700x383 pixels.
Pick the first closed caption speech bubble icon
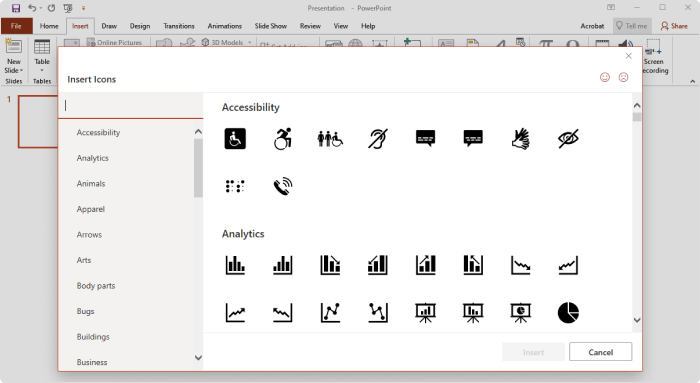tap(425, 138)
